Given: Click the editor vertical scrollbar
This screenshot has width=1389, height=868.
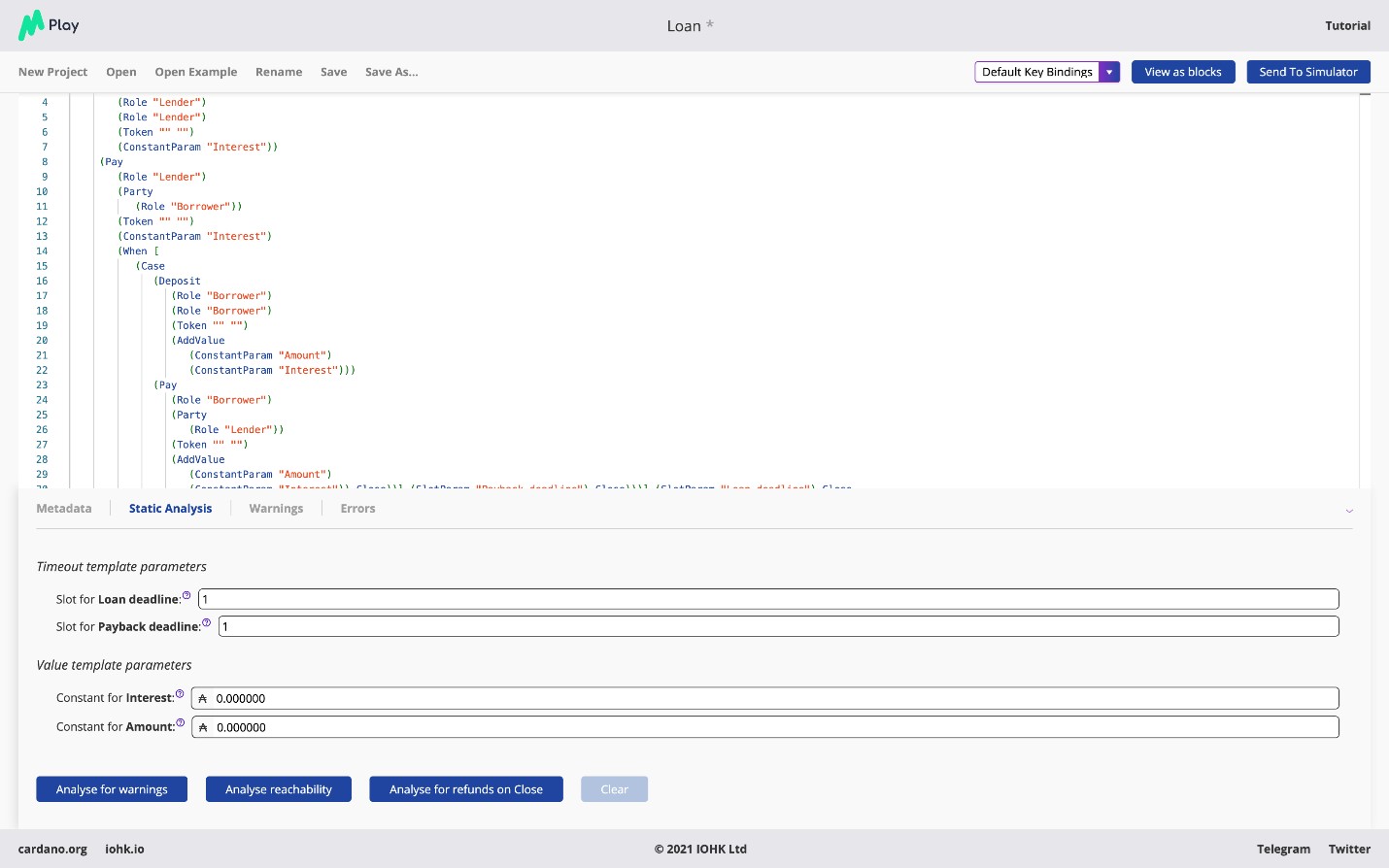Looking at the screenshot, I should coord(1365,291).
